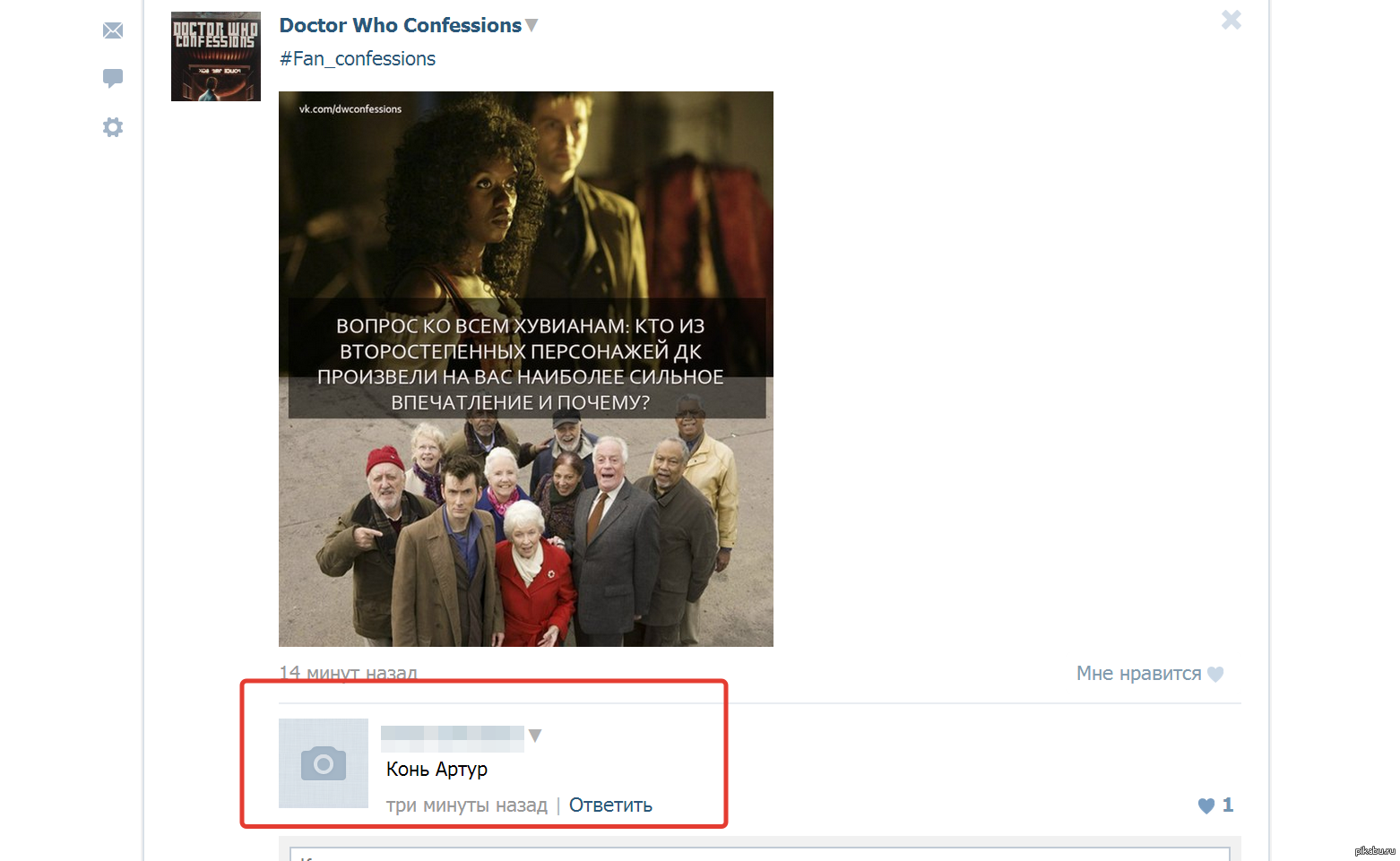Open the blurred commenter name profile
The width and height of the screenshot is (1400, 861).
[452, 736]
